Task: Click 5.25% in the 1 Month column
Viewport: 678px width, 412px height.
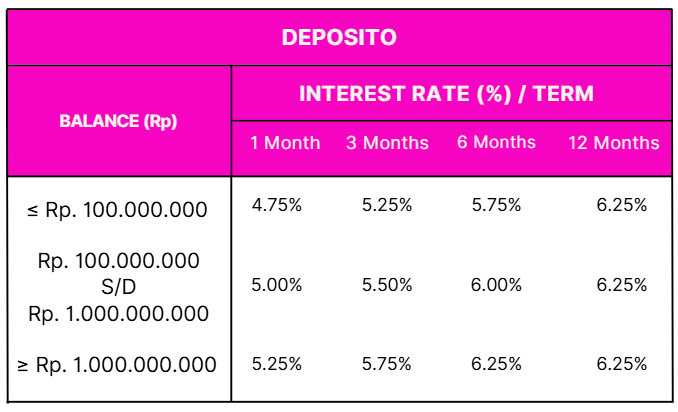Action: coord(276,364)
